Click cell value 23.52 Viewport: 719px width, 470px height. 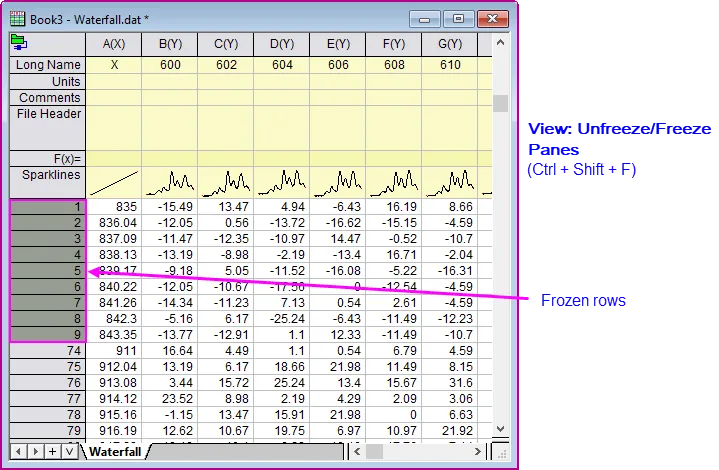(x=170, y=398)
